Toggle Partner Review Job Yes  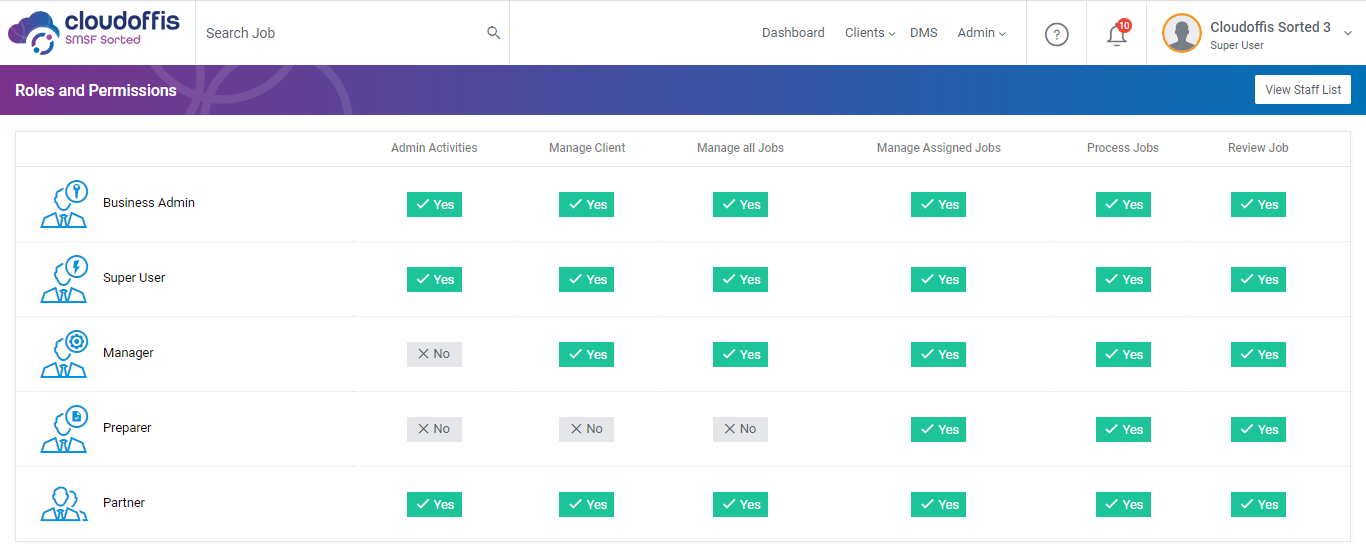[1258, 504]
